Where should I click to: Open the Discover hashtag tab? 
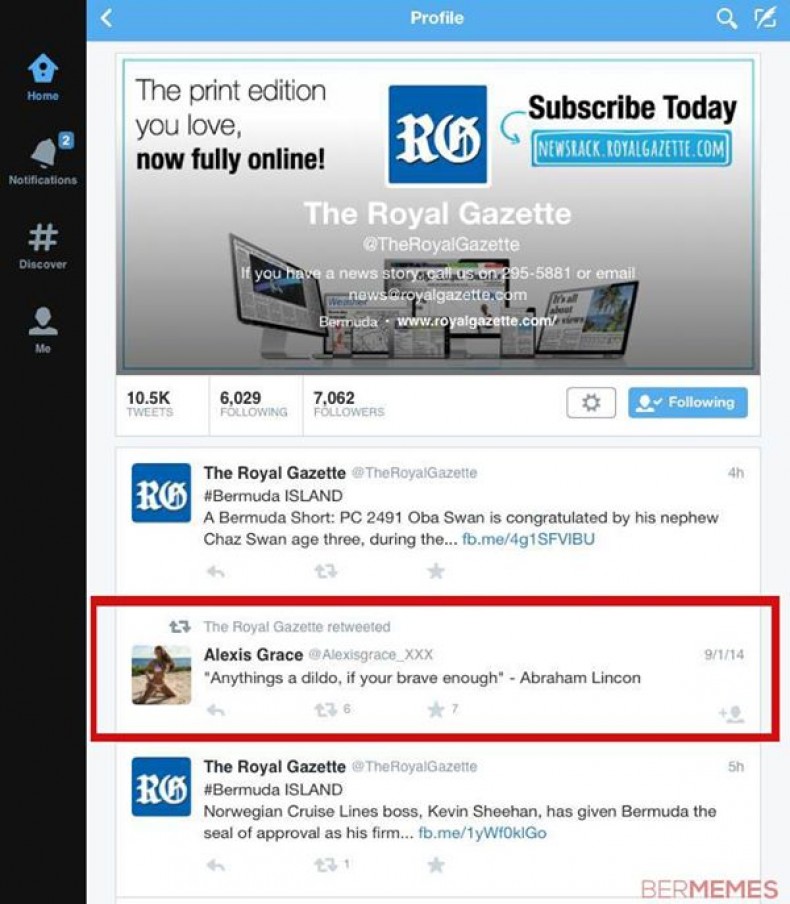(43, 247)
